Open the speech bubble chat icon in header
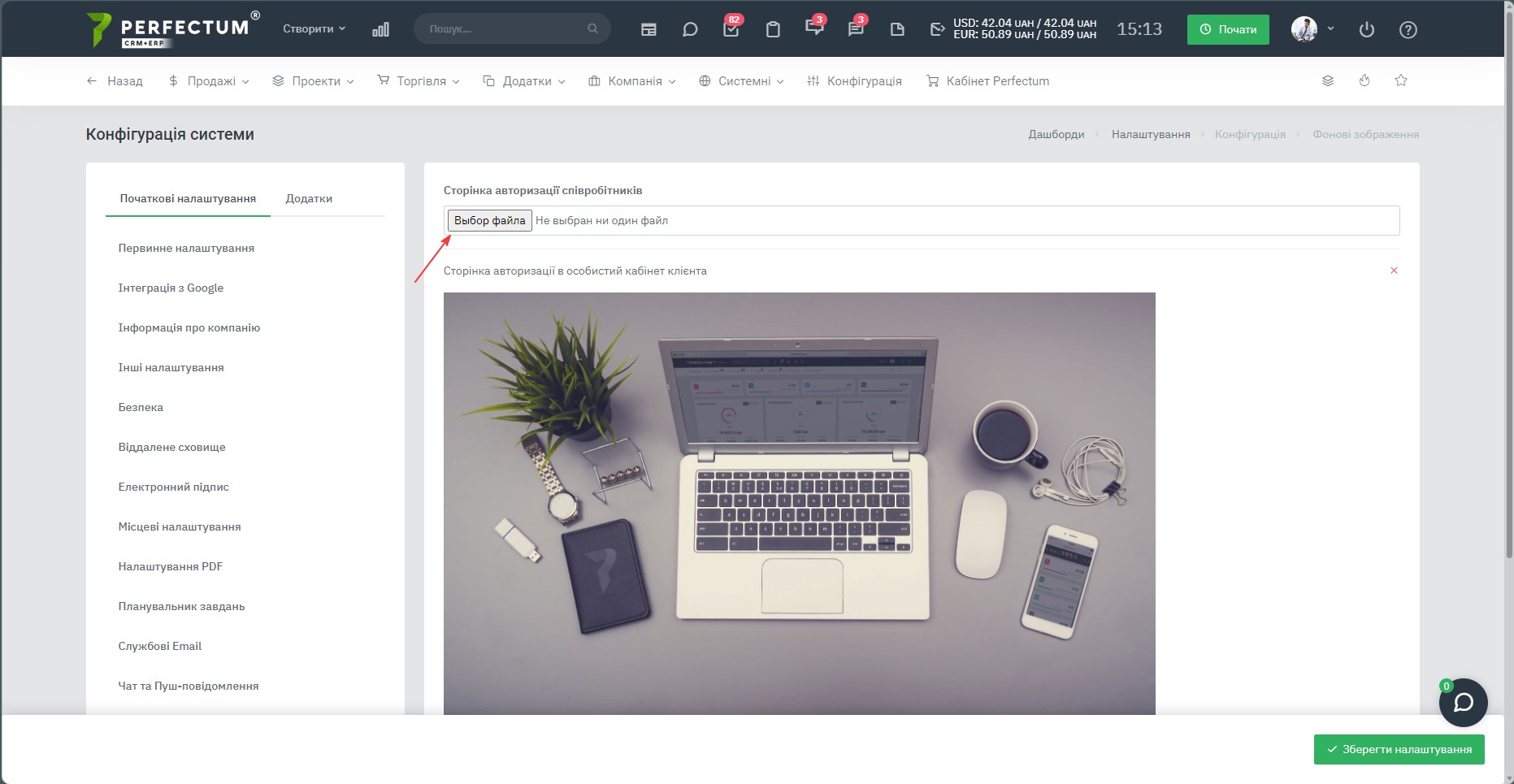Screen dimensions: 1514x784 coord(690,29)
